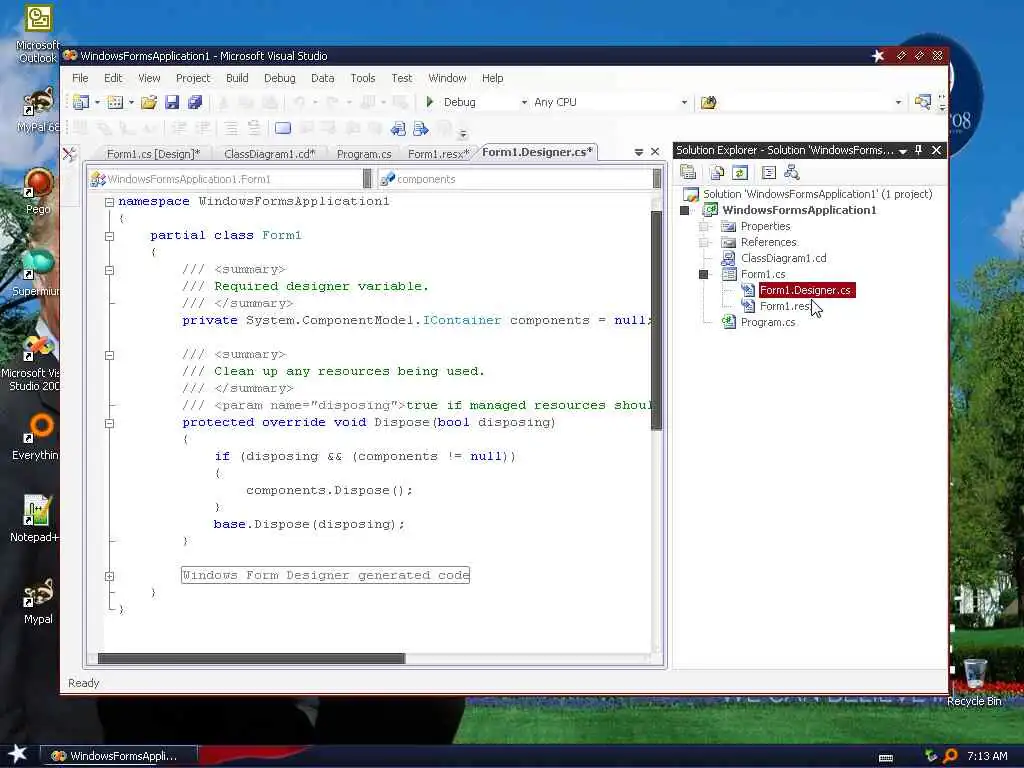
Task: Collapse the 'Required designer variable' summary comment
Action: pyautogui.click(x=110, y=270)
